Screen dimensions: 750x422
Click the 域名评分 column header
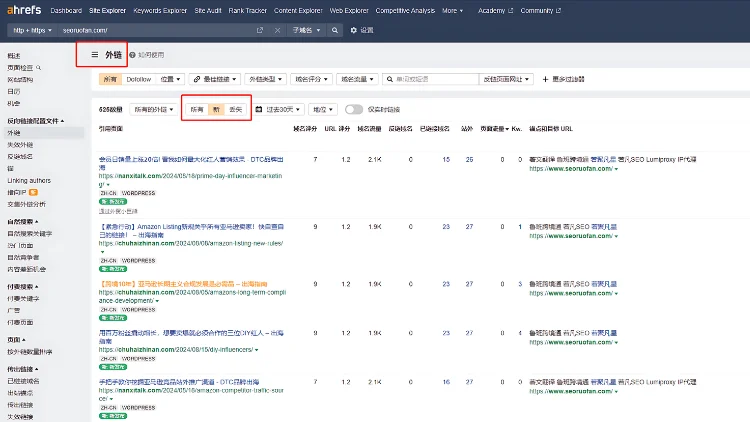pos(305,129)
